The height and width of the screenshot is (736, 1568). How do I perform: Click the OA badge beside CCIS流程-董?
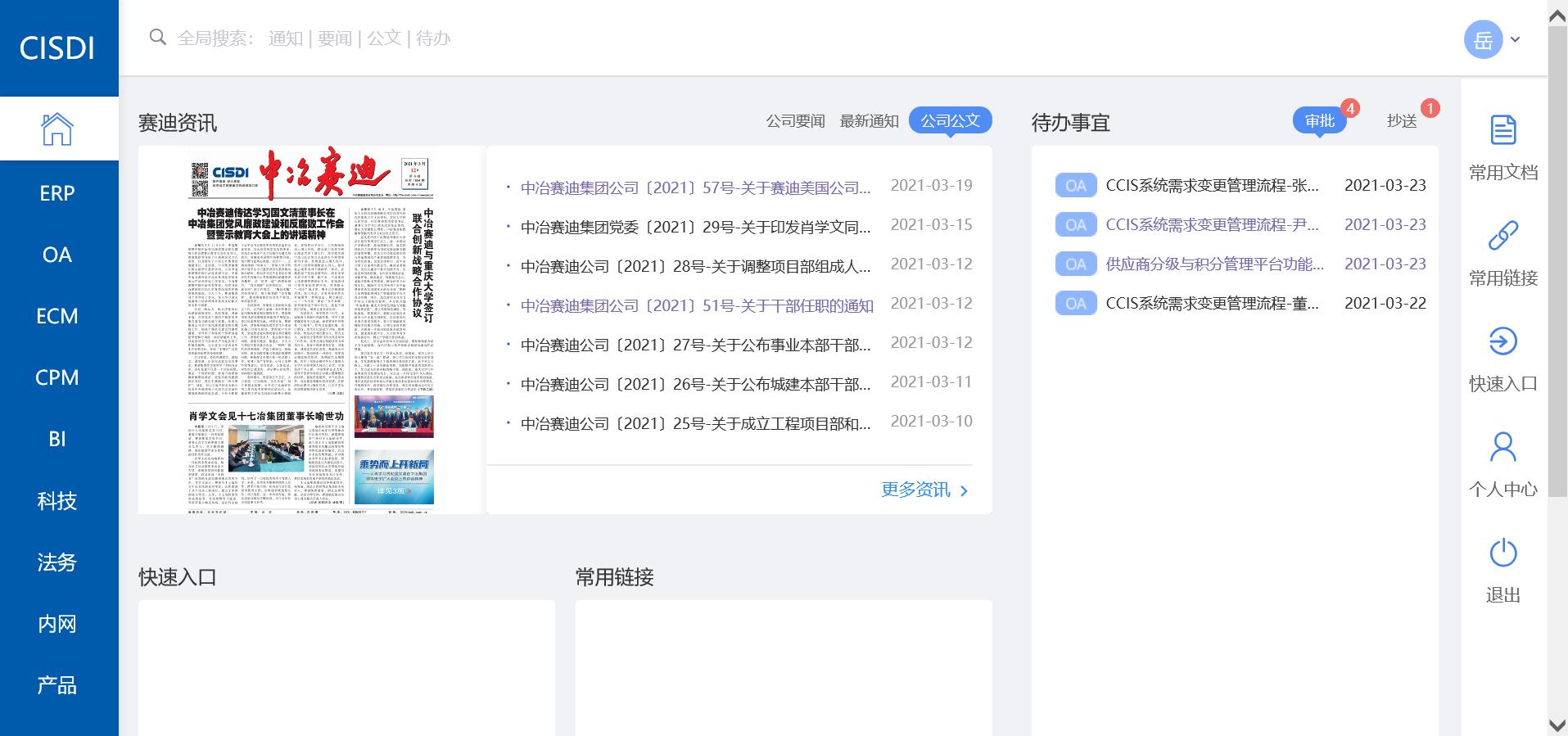[1075, 304]
